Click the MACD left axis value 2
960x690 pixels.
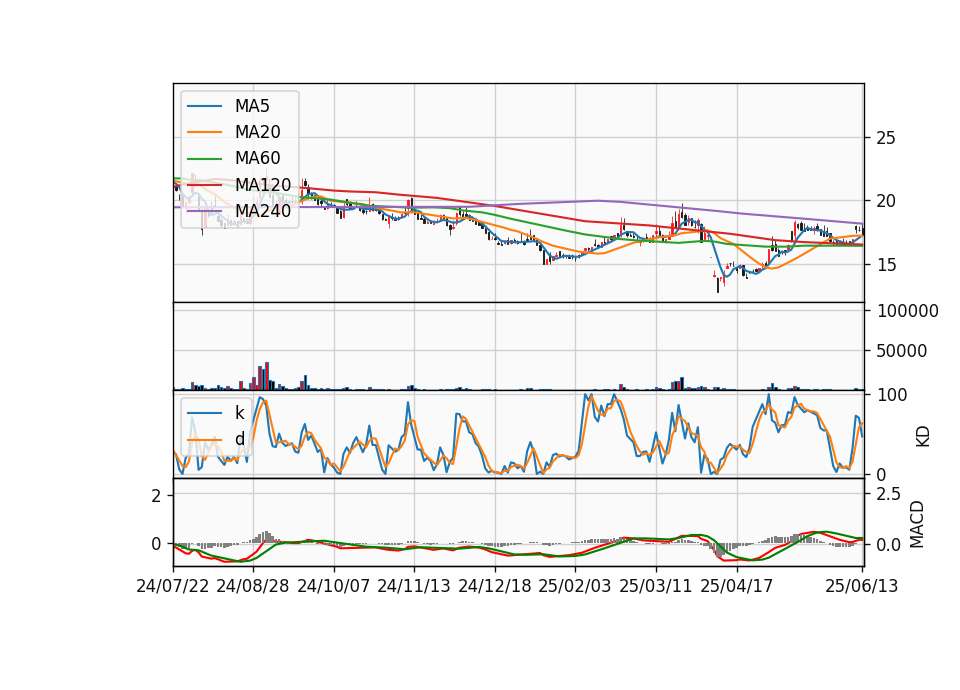click(x=156, y=495)
